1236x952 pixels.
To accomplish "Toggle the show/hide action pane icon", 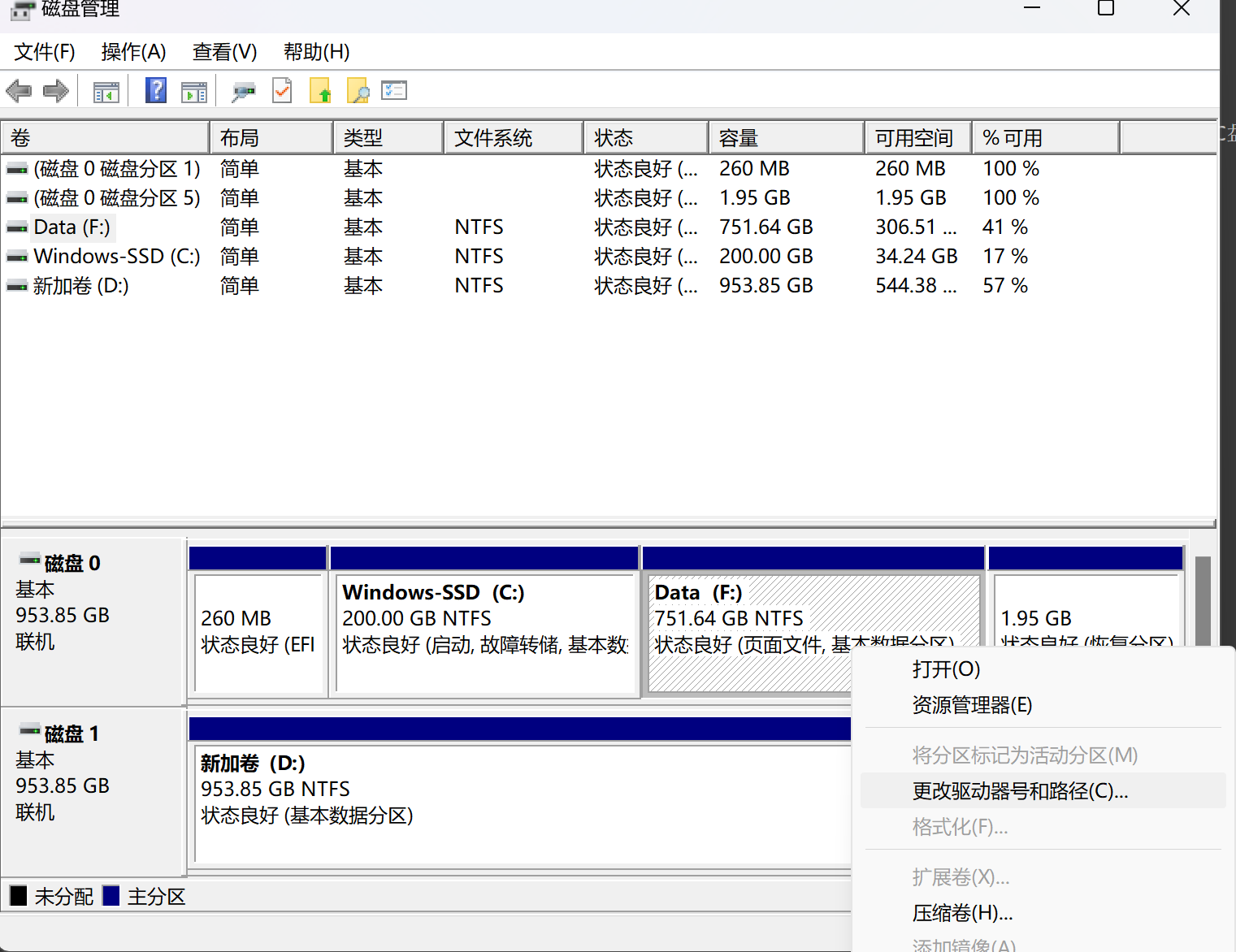I will click(193, 92).
